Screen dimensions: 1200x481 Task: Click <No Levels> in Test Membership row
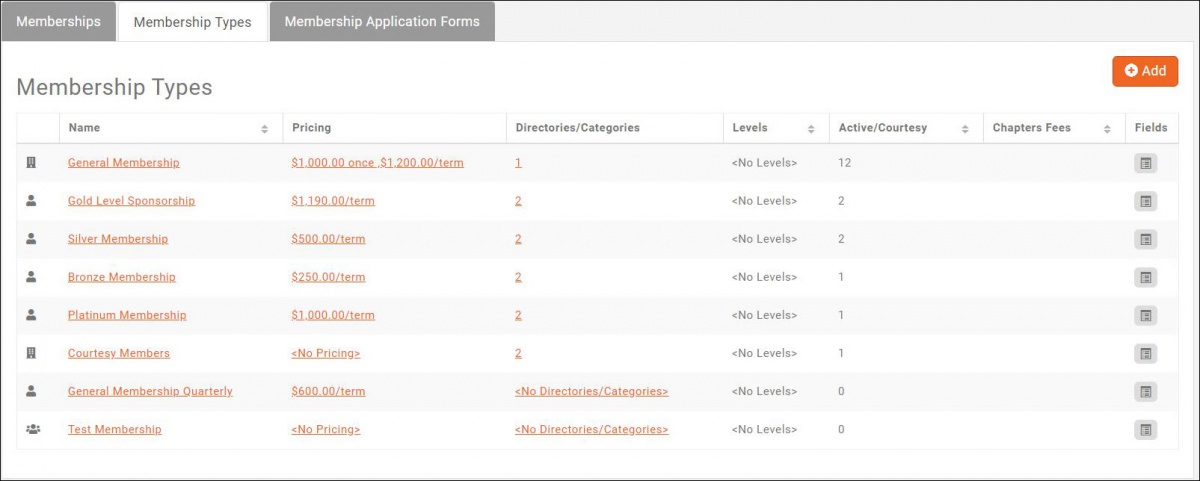pos(764,428)
